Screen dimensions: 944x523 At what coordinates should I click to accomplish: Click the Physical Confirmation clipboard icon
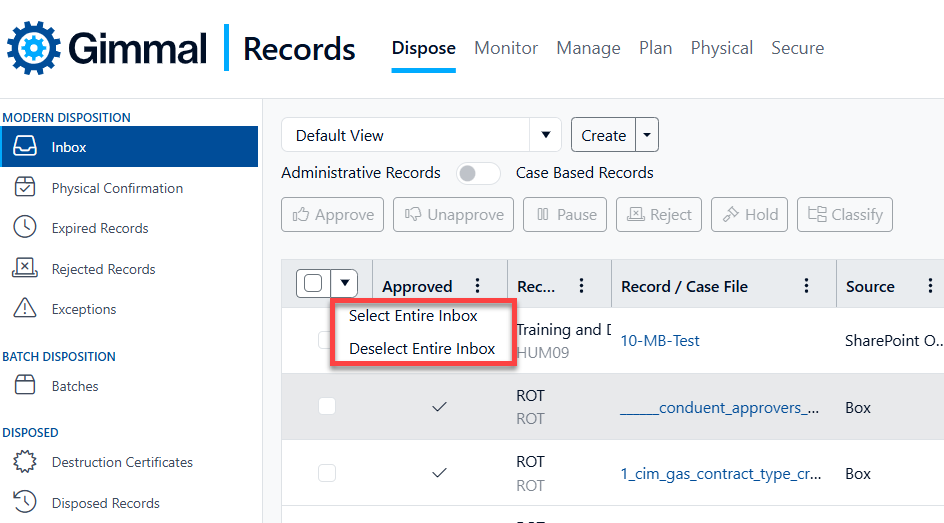(x=25, y=188)
